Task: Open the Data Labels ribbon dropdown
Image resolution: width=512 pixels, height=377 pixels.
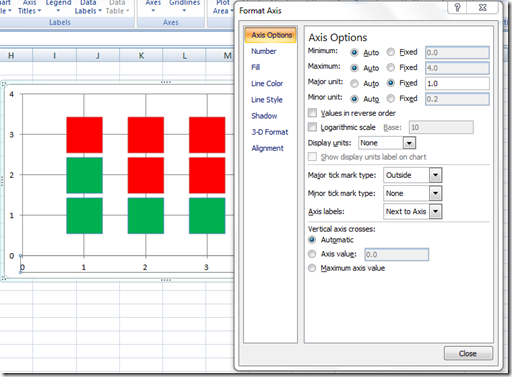Action: 88,7
